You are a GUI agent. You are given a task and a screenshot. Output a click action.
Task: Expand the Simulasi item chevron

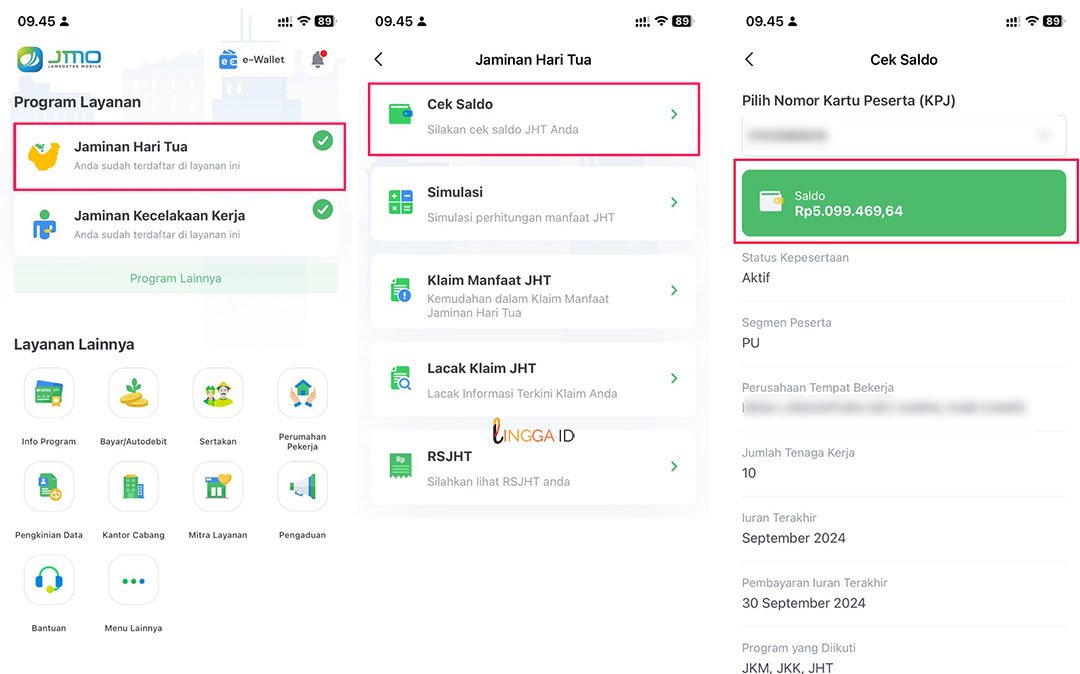(x=674, y=202)
